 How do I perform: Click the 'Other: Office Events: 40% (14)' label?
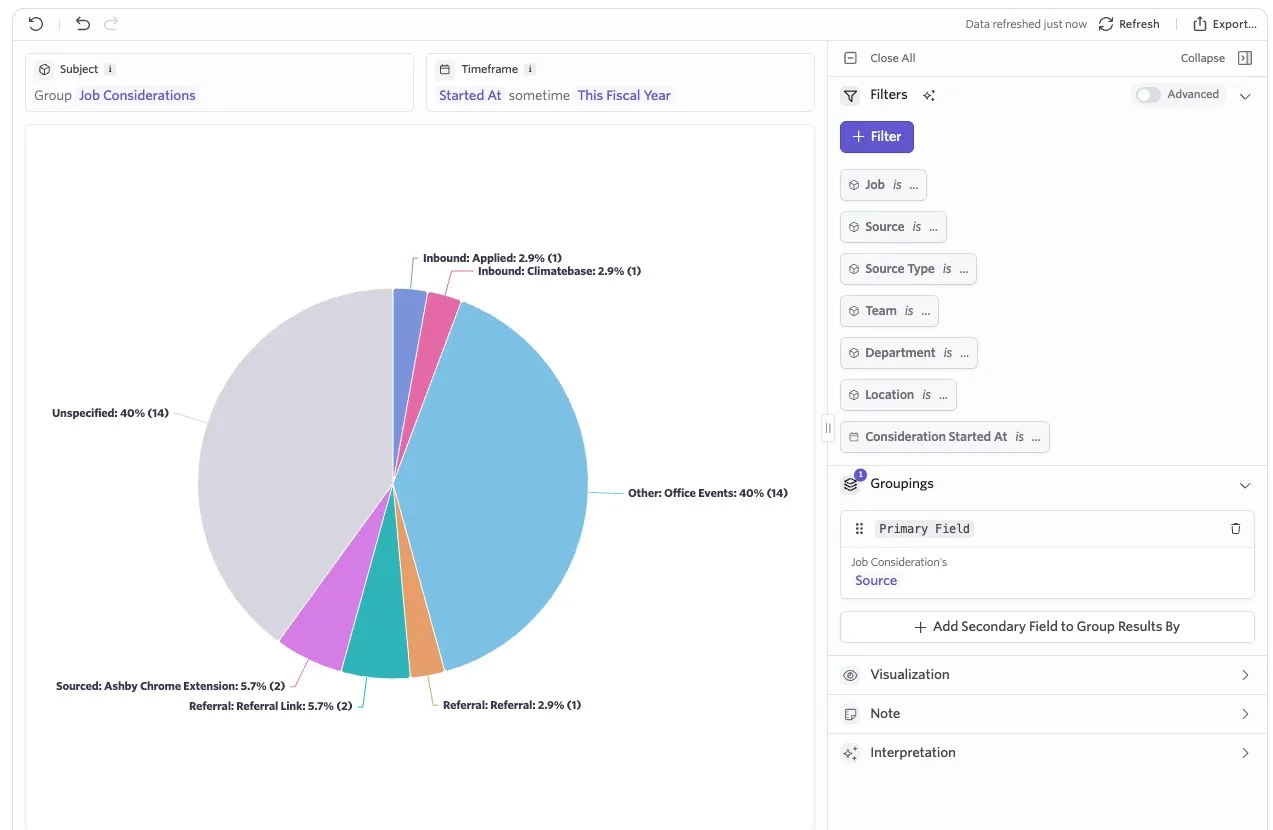coord(708,493)
